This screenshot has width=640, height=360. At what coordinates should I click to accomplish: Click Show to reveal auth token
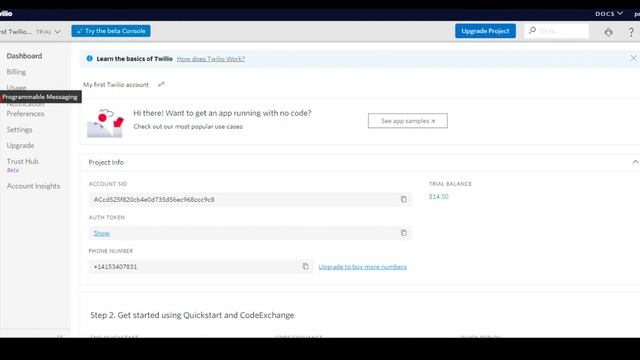pos(102,233)
